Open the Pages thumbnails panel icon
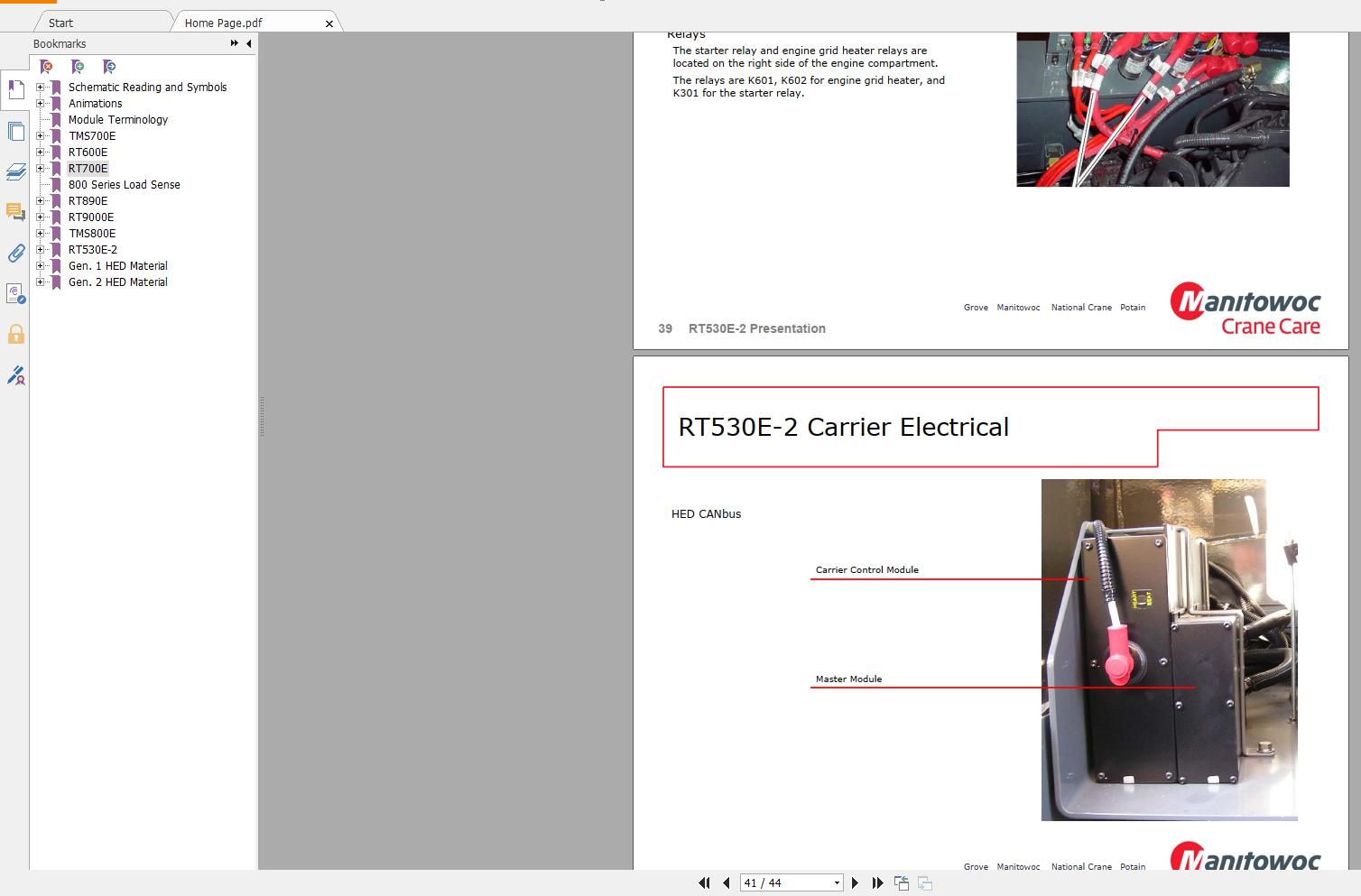The width and height of the screenshot is (1361, 896). tap(15, 132)
